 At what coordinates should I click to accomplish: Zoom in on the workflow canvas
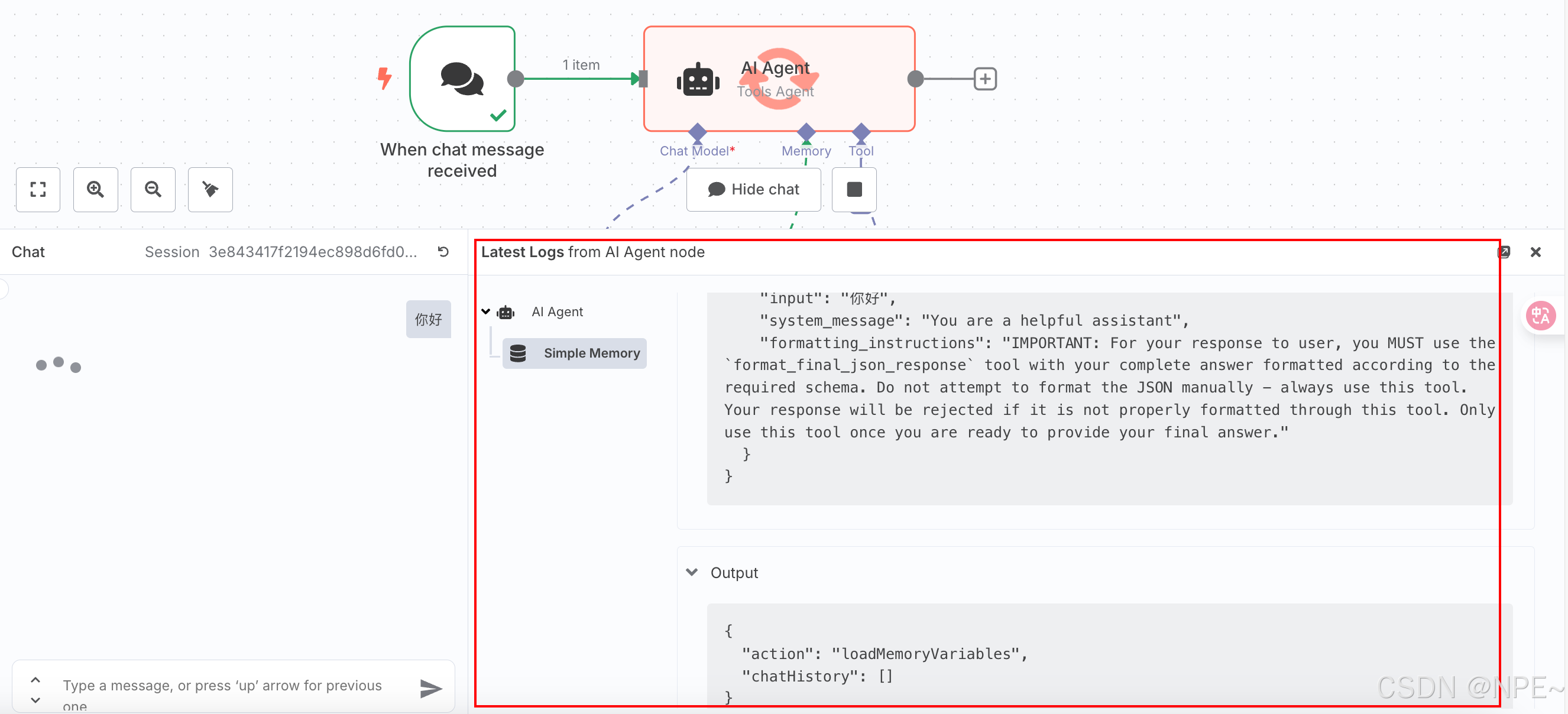95,189
